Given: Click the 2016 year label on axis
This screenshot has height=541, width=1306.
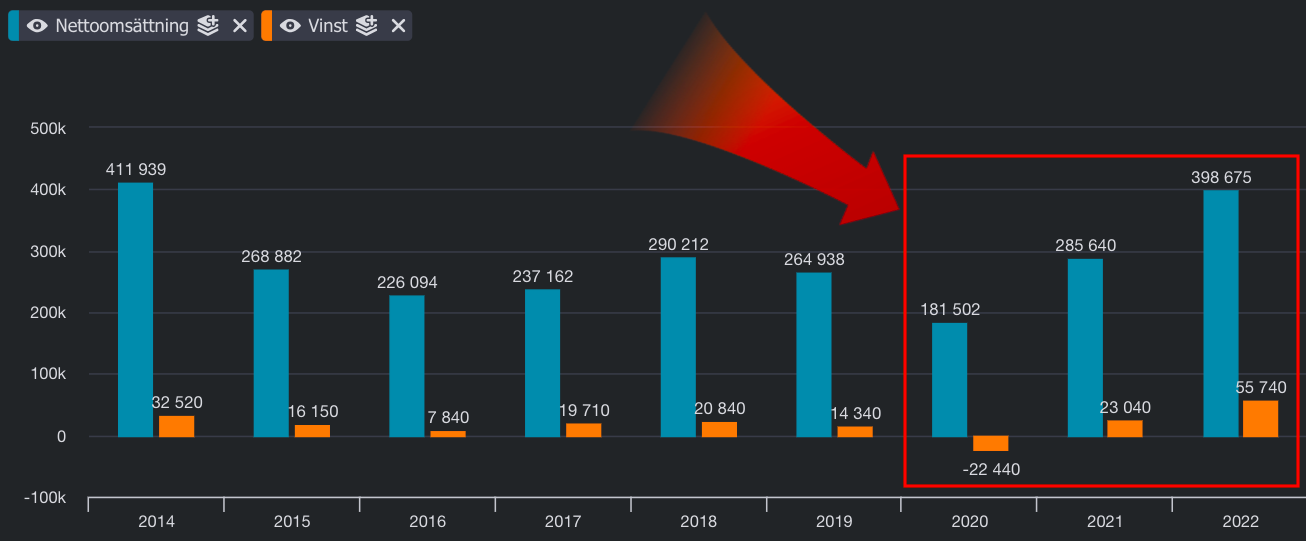Looking at the screenshot, I should 427,522.
